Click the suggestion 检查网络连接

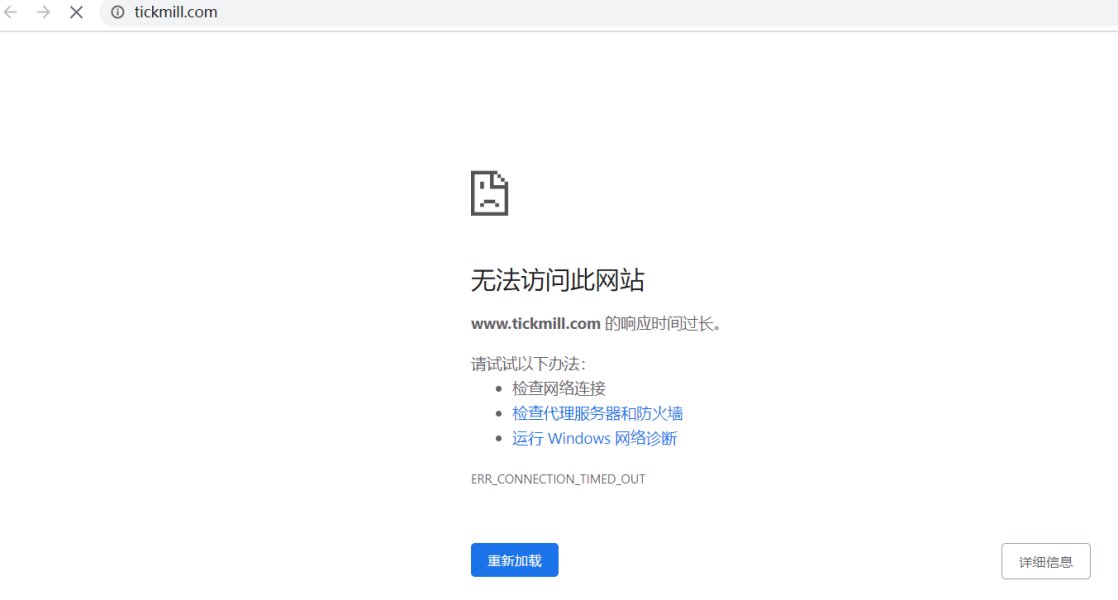(558, 388)
